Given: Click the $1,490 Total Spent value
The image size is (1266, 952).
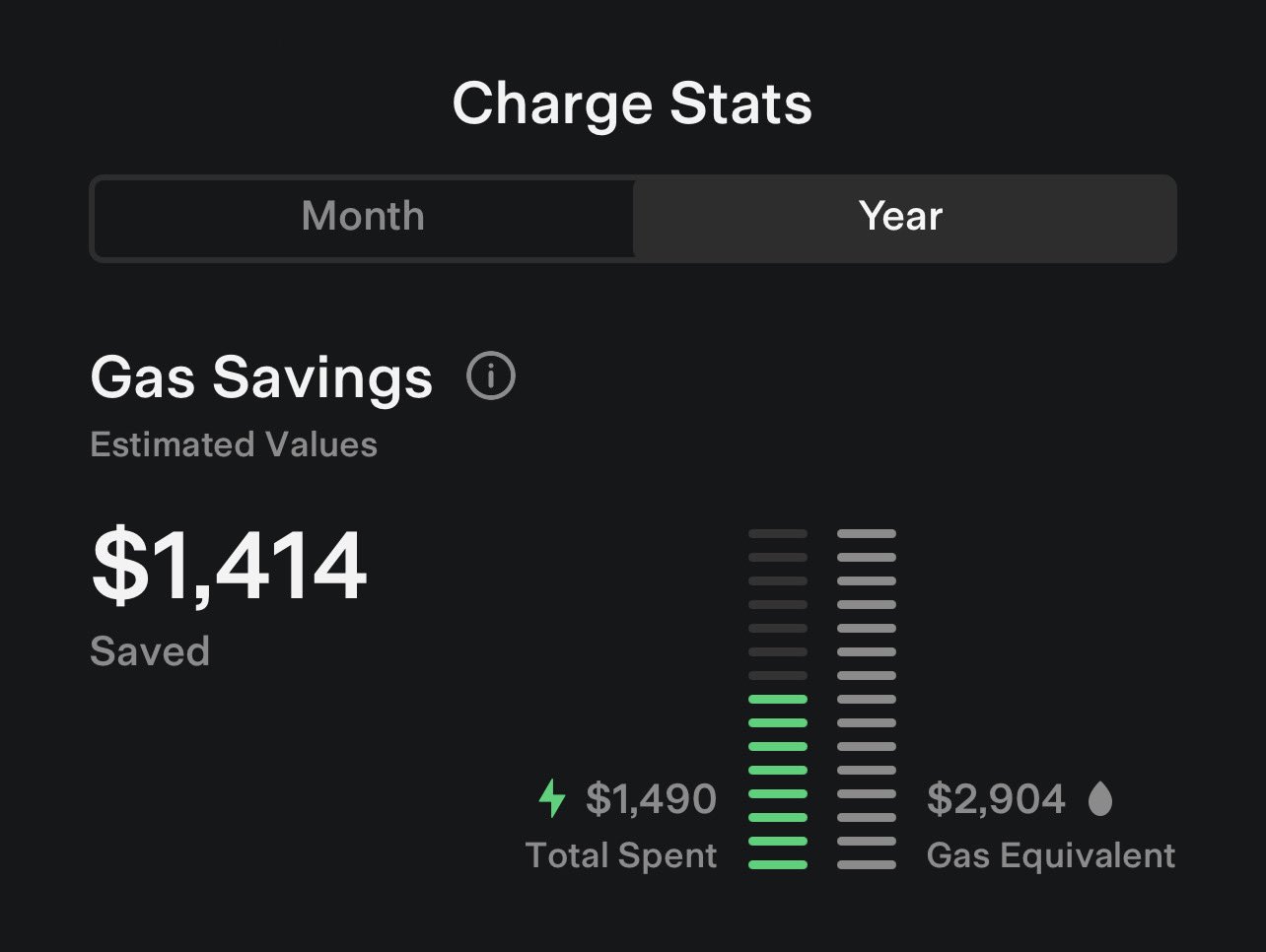Looking at the screenshot, I should pyautogui.click(x=653, y=798).
